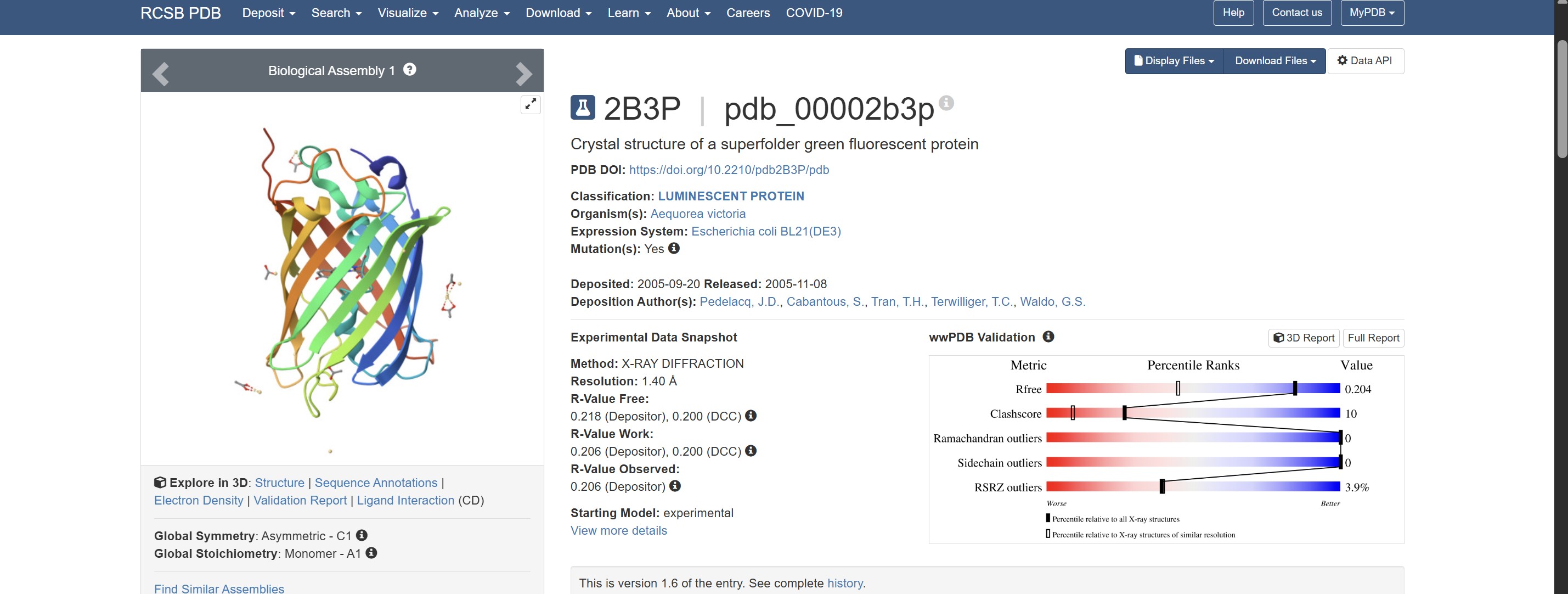Follow the Aequorea victoria organism link
The width and height of the screenshot is (1568, 594).
click(697, 214)
